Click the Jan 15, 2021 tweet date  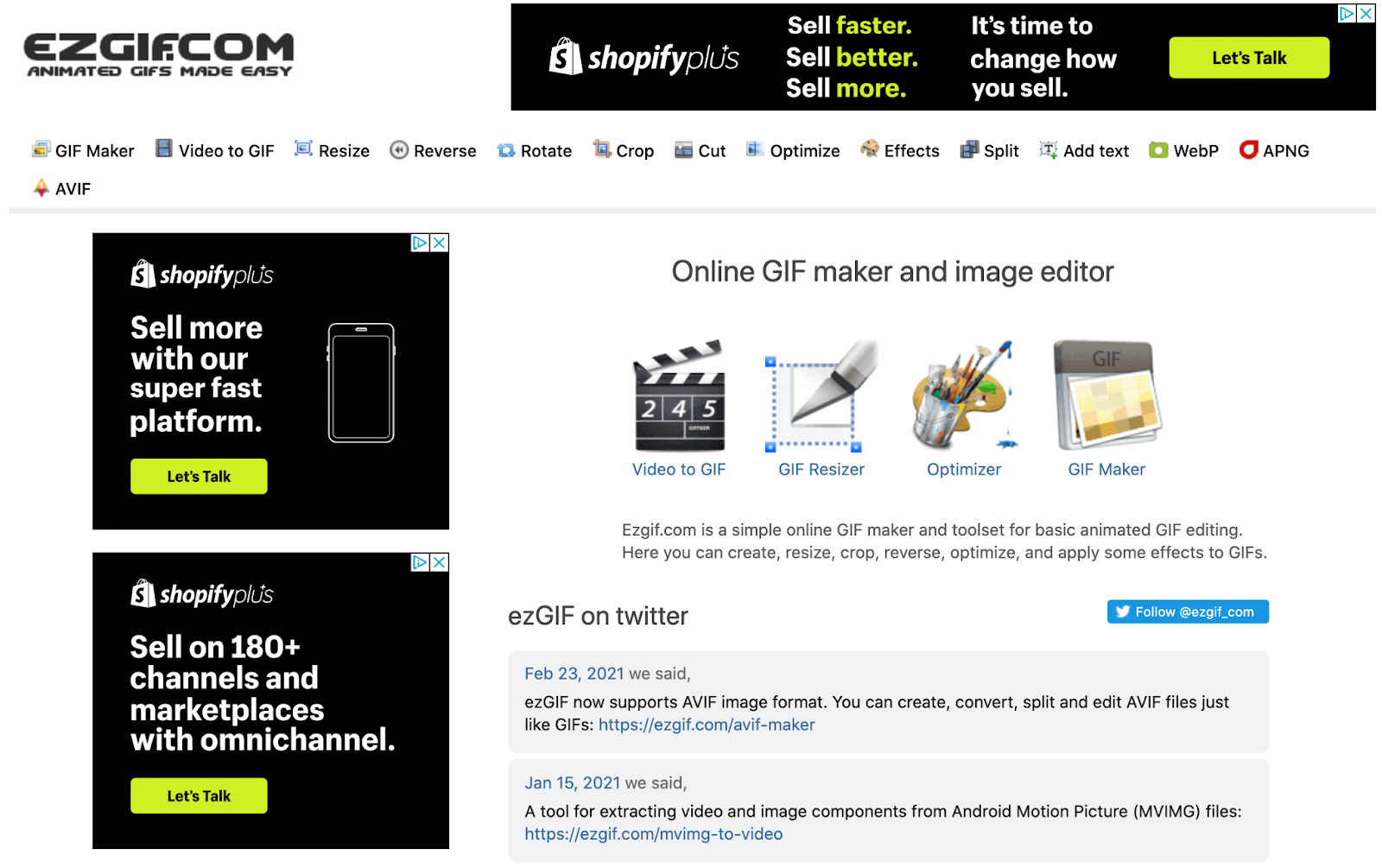(x=573, y=783)
